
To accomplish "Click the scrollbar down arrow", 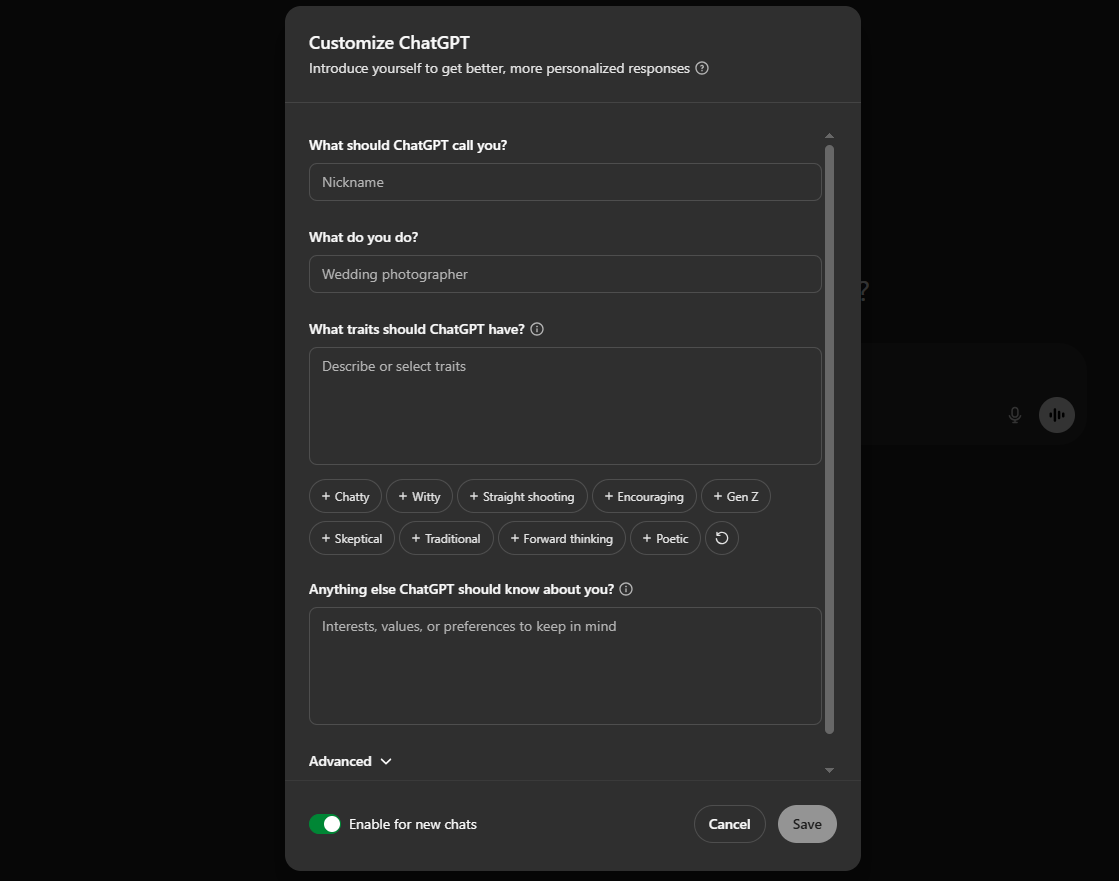I will tap(829, 770).
